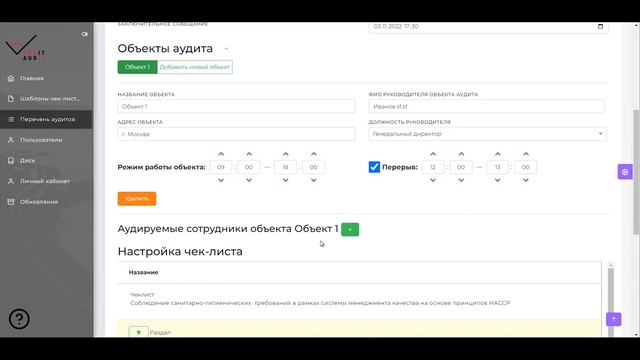Go to Пользователи section
The height and width of the screenshot is (360, 640).
41,140
